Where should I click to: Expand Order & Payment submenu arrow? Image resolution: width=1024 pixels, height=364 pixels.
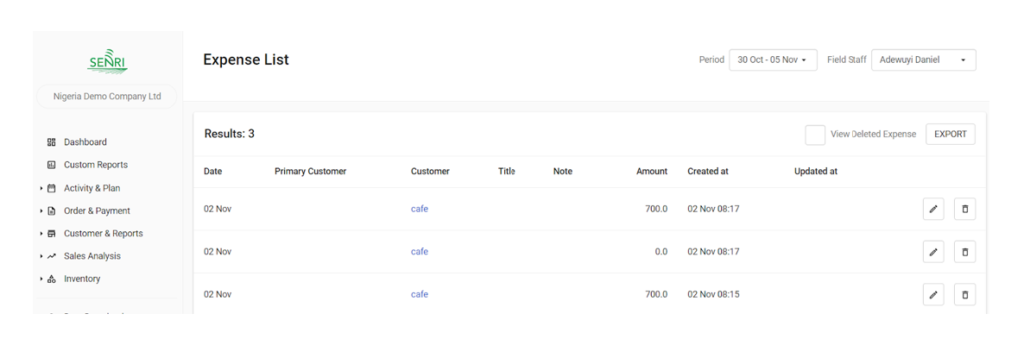click(x=41, y=211)
